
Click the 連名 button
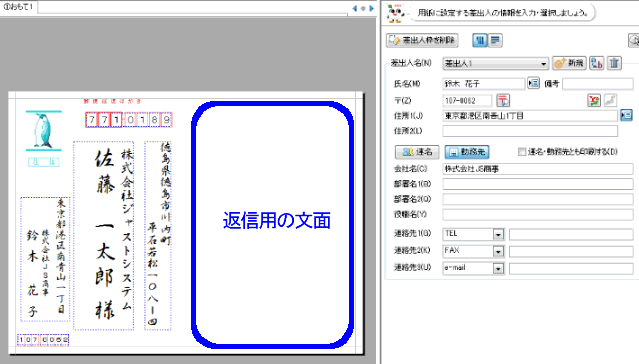417,152
